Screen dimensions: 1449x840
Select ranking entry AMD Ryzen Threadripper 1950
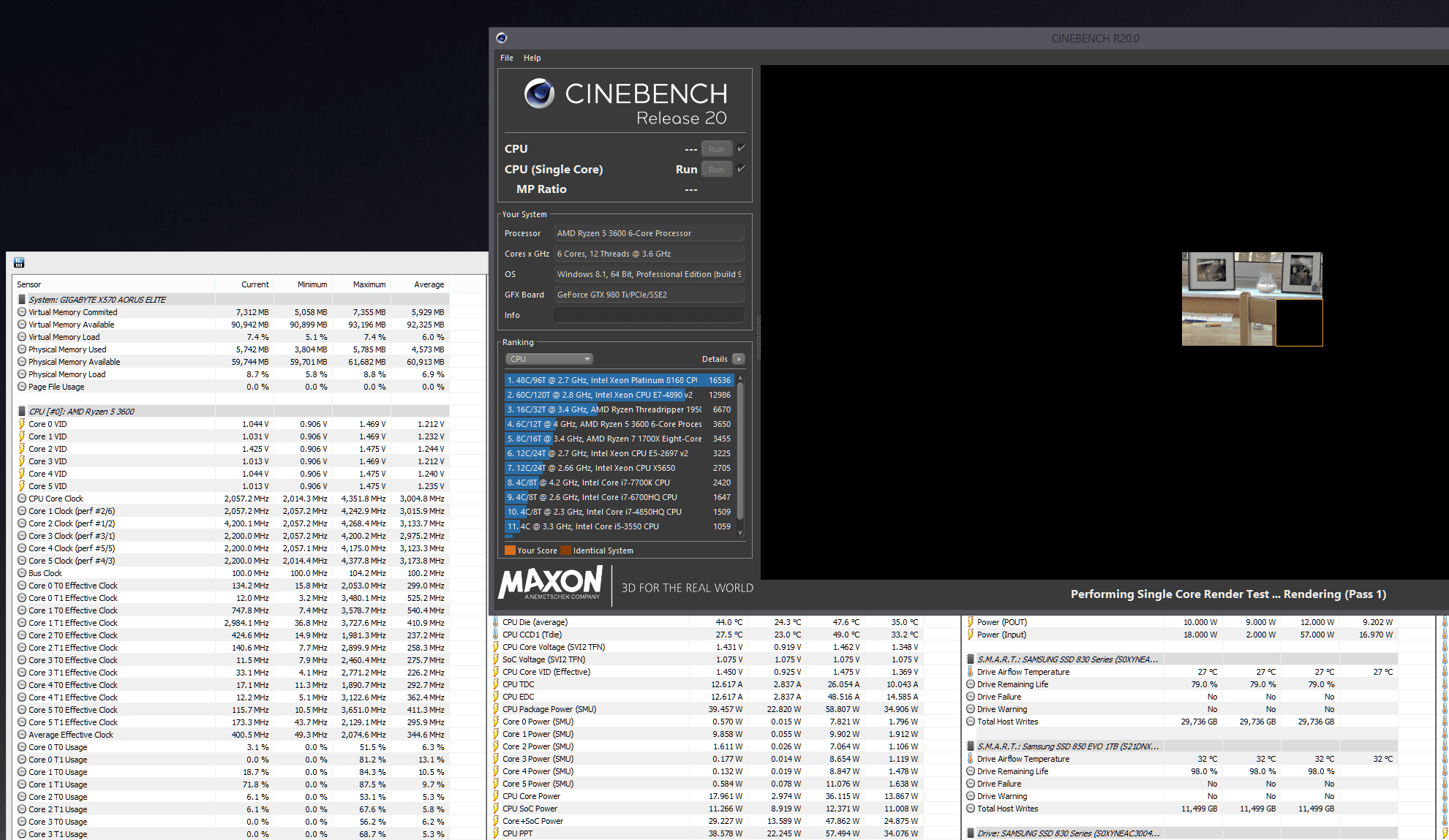(619, 409)
